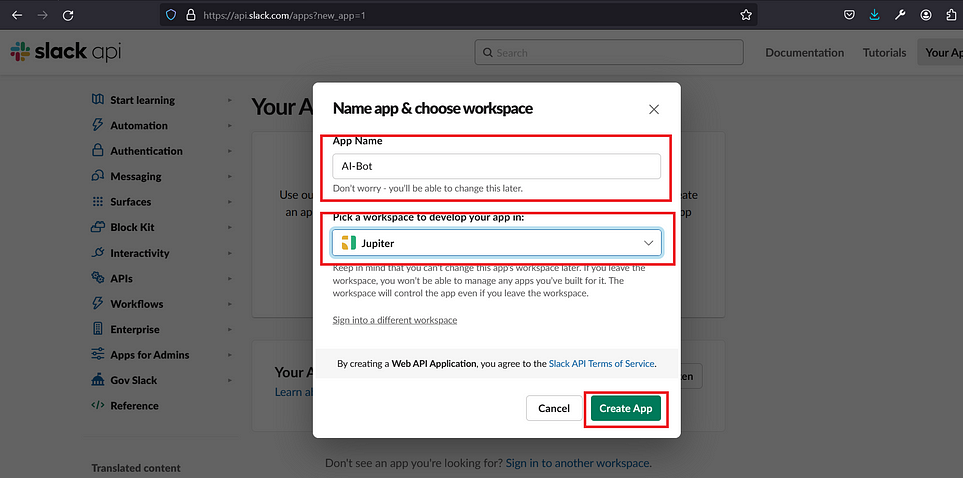Click the Slack logo icon

coord(20,52)
